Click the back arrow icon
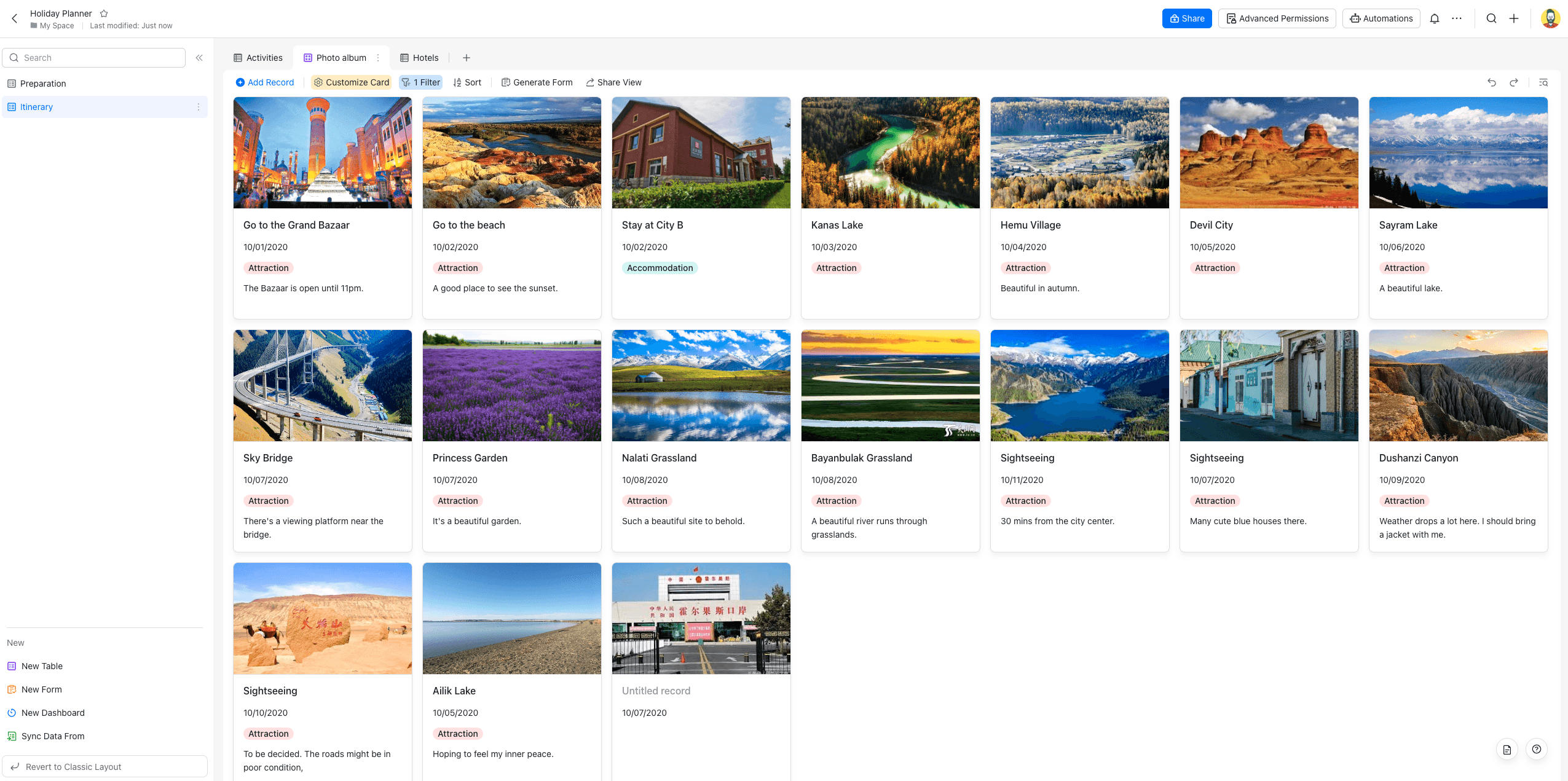Viewport: 1568px width, 781px height. (15, 18)
